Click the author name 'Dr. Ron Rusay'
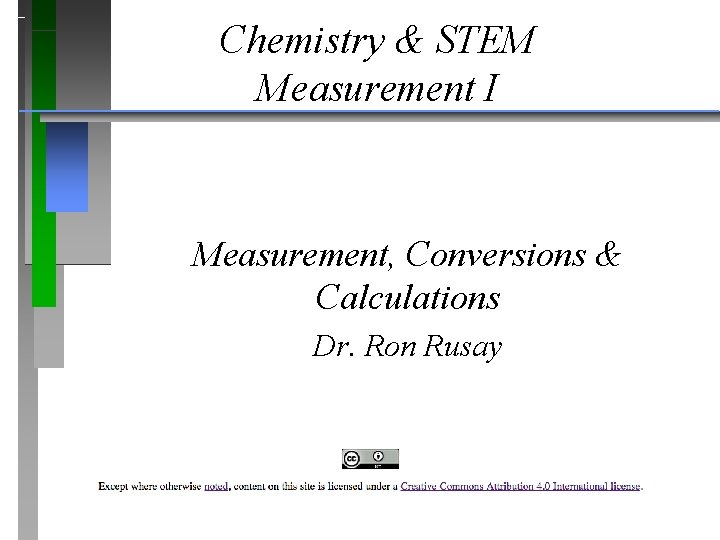720x540 pixels. click(x=407, y=346)
